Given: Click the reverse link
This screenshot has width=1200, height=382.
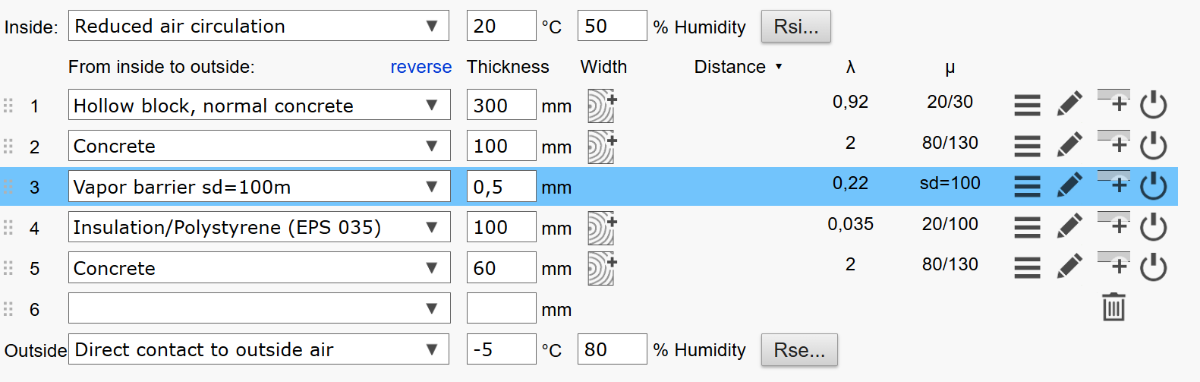Looking at the screenshot, I should [x=421, y=67].
